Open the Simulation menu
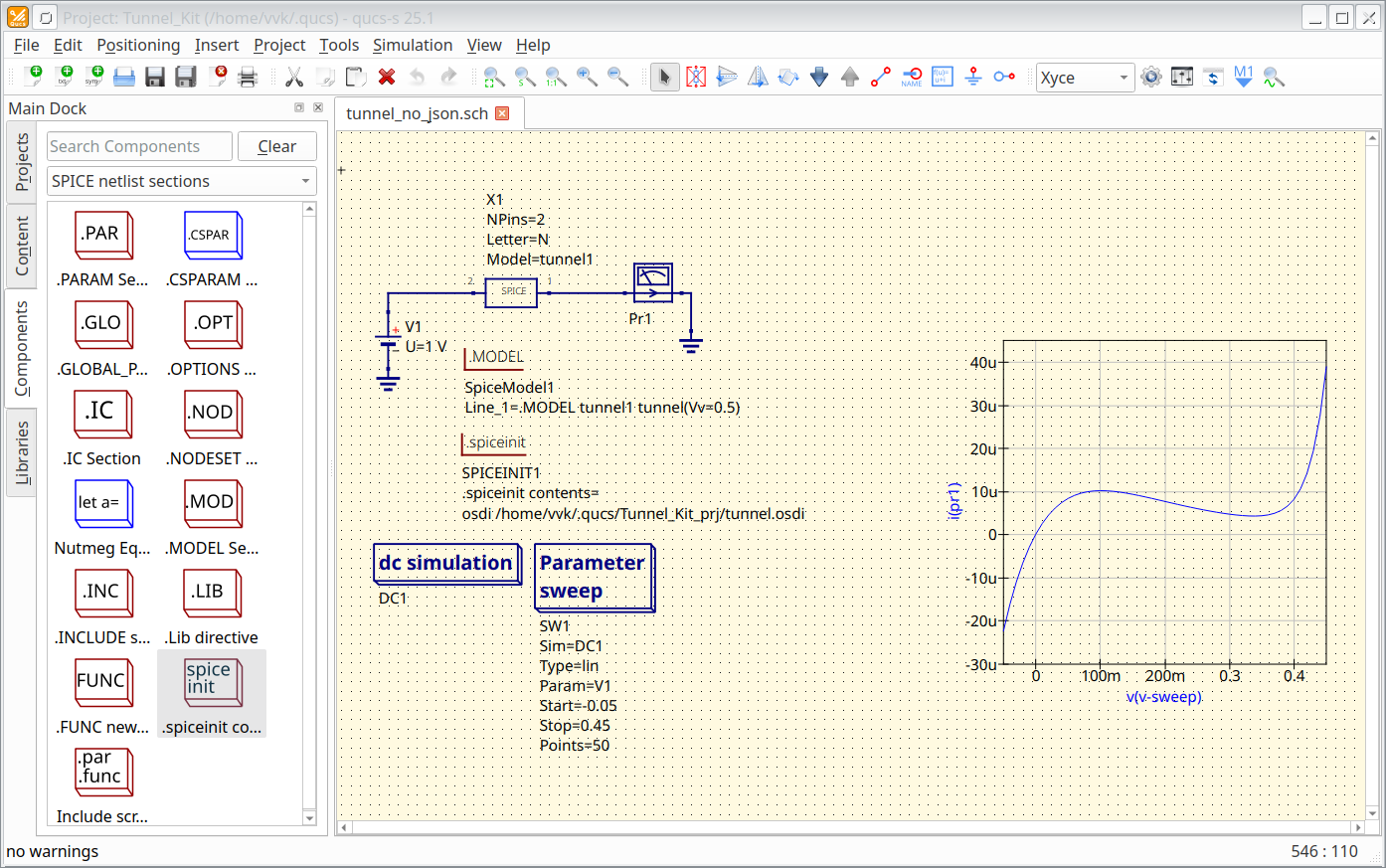Screen dimensions: 1386x868 (x=412, y=45)
